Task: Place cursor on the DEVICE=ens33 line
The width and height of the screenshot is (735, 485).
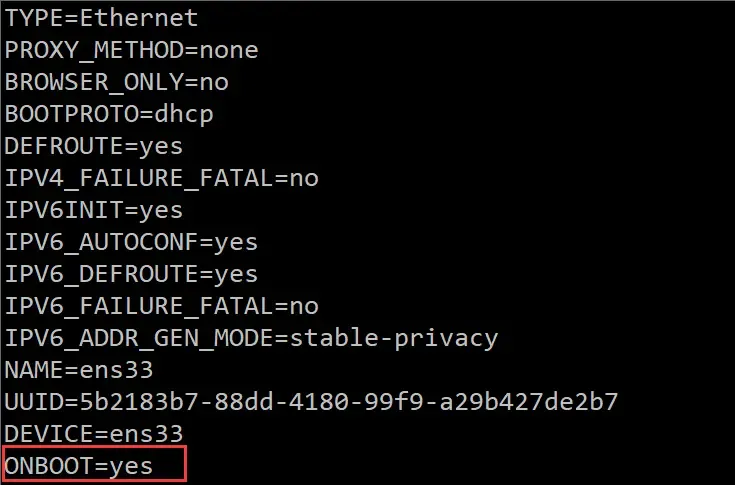Action: 94,434
